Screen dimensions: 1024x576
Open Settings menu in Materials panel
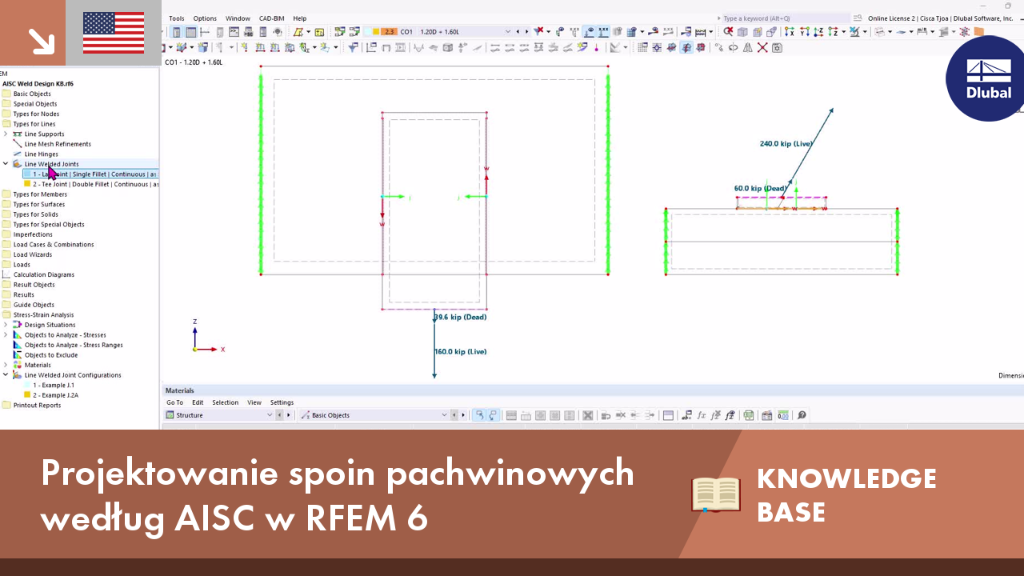tap(282, 402)
